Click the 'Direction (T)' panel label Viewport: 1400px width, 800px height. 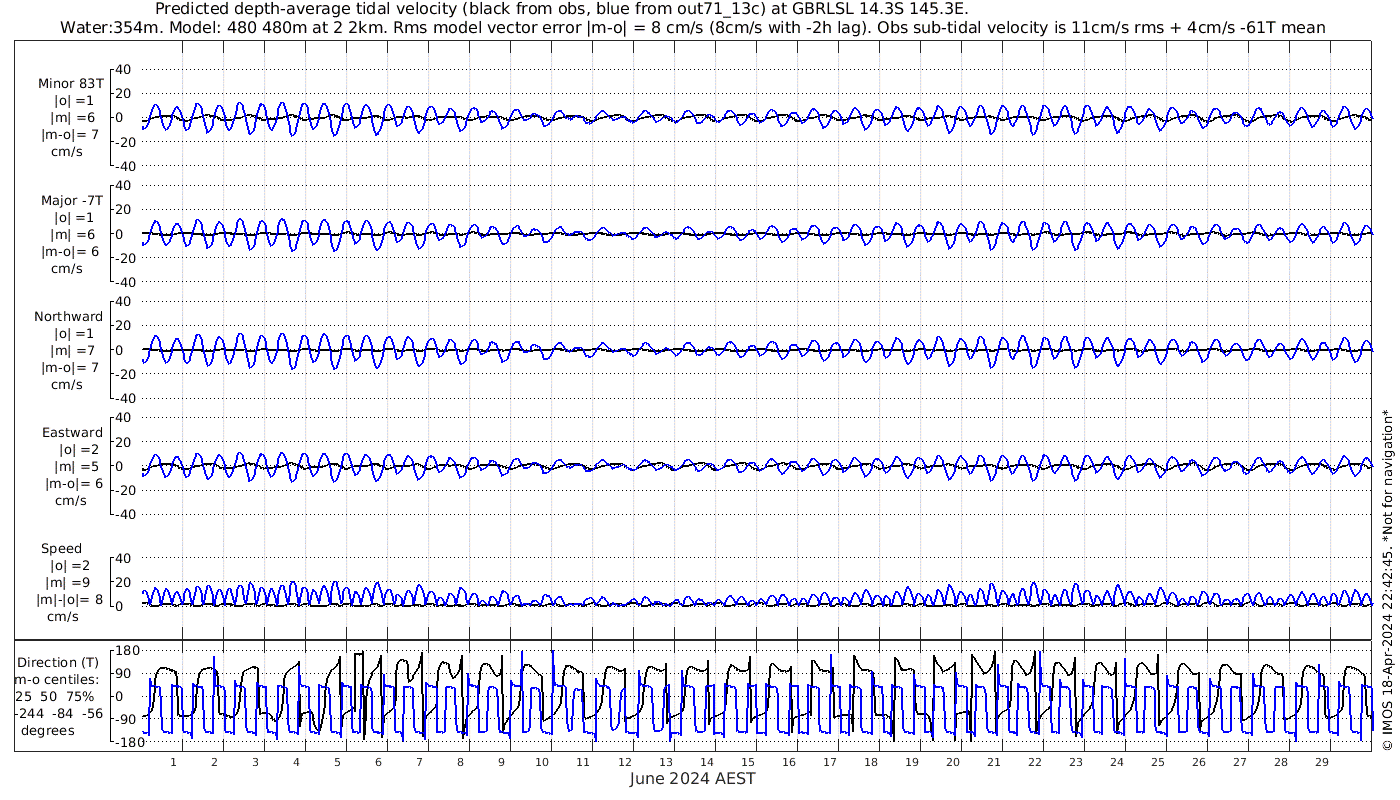point(58,662)
